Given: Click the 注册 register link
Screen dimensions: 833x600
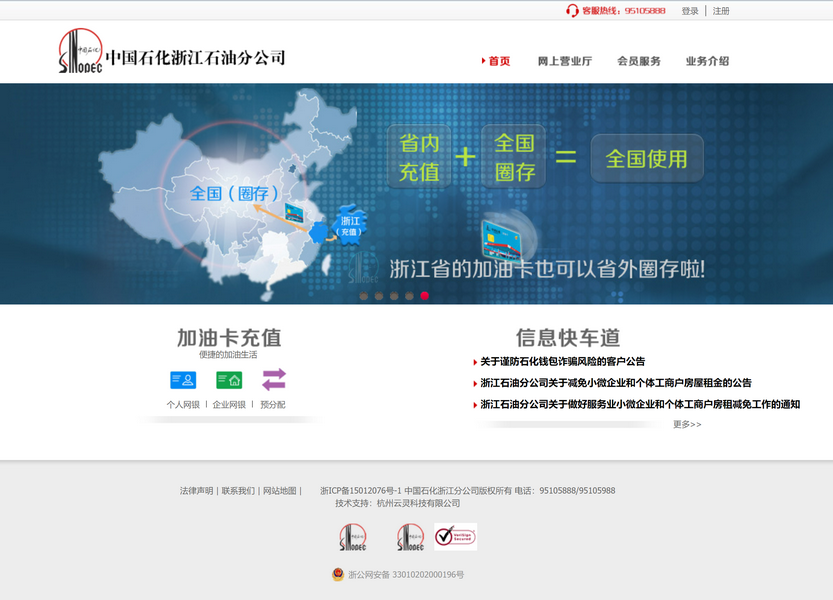Looking at the screenshot, I should coord(721,11).
